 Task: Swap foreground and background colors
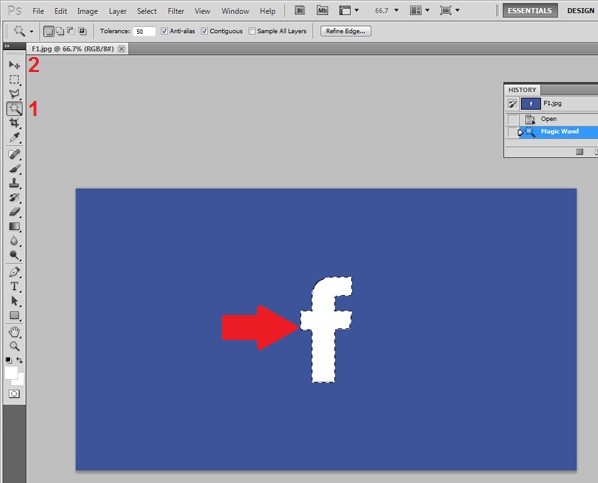19,360
